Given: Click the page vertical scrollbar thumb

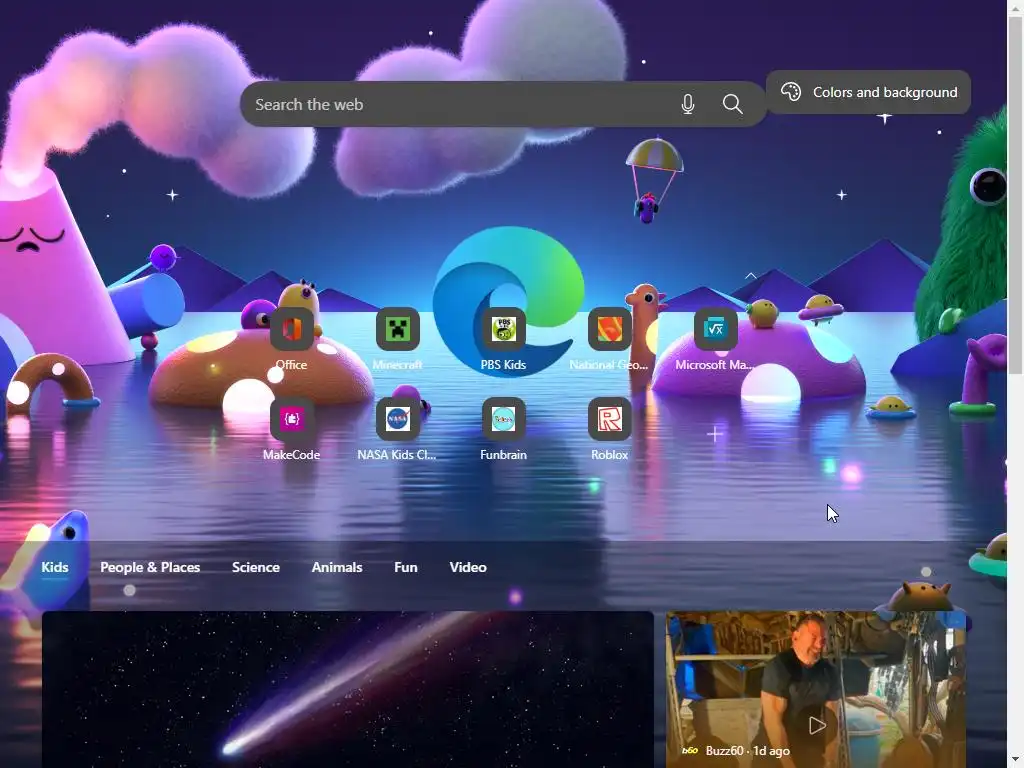Looking at the screenshot, I should pyautogui.click(x=1016, y=196).
